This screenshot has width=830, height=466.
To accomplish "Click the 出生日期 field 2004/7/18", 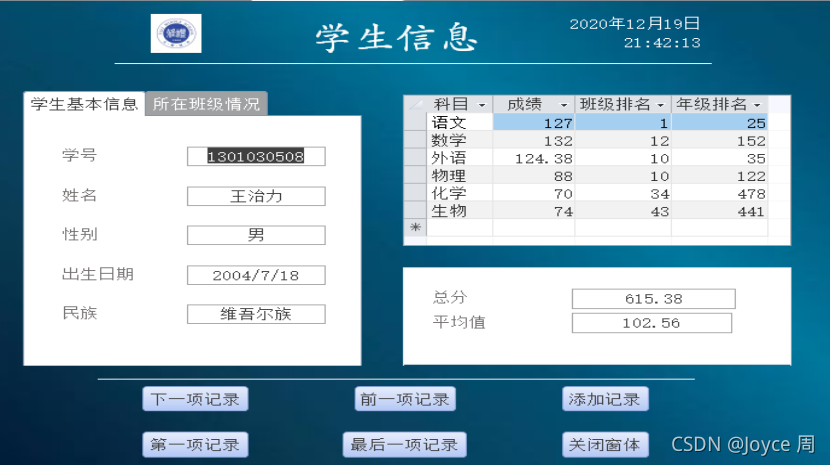I will [x=256, y=275].
